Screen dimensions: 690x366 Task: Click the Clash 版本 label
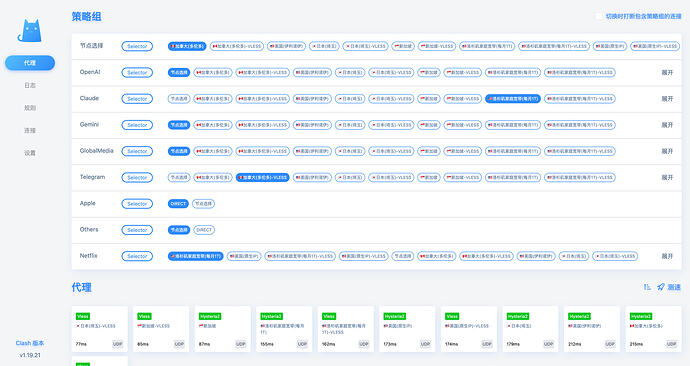coord(30,343)
